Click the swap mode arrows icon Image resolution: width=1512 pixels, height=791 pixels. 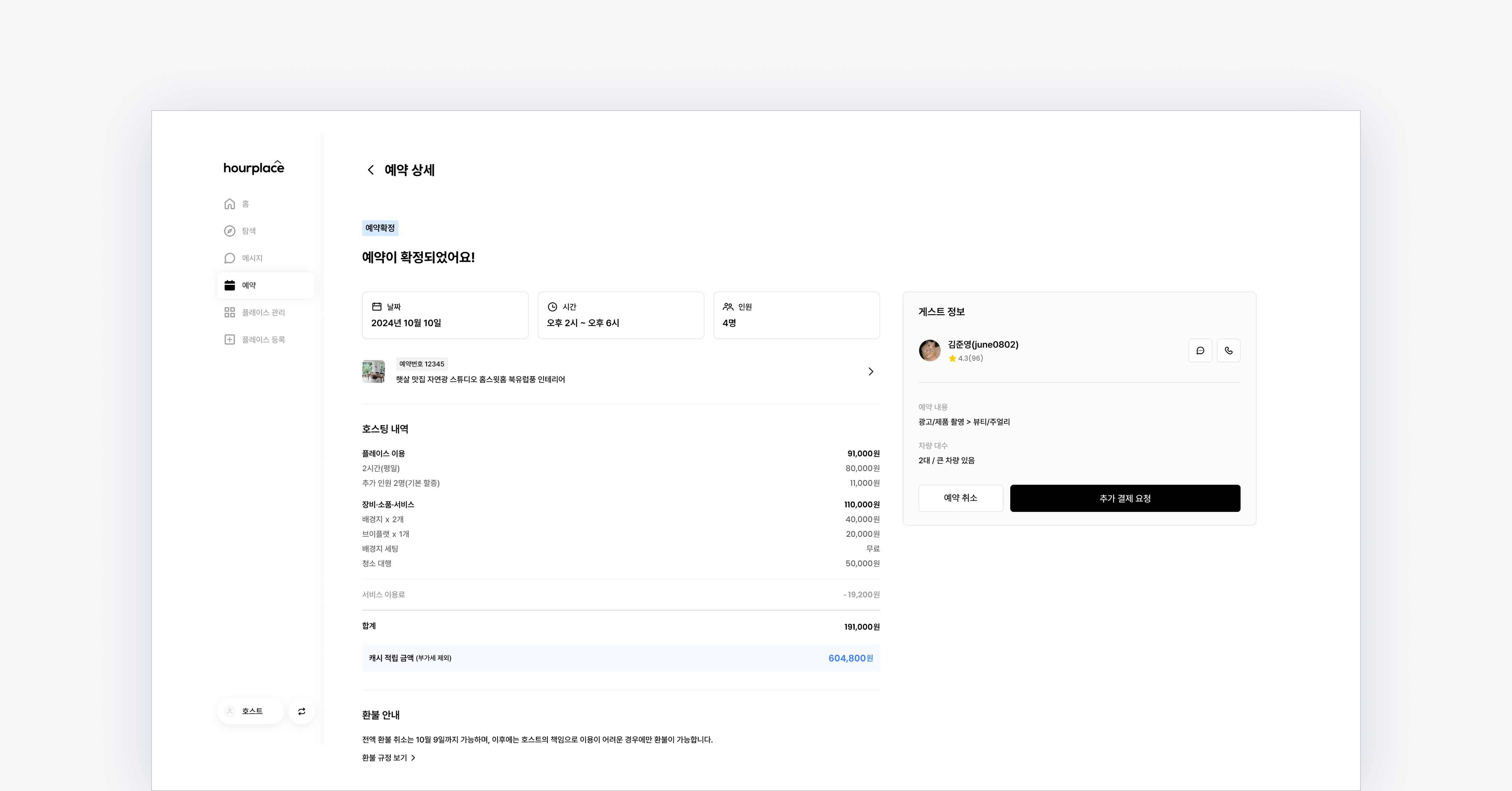(302, 711)
